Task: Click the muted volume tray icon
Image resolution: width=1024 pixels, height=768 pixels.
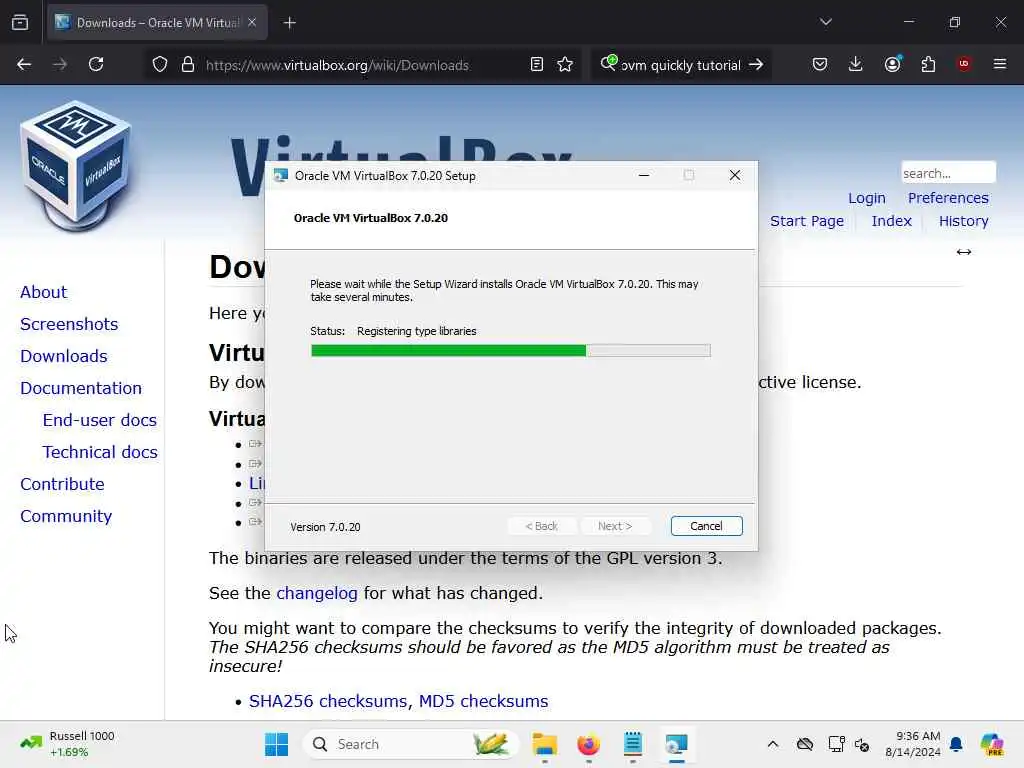Action: pyautogui.click(x=861, y=744)
